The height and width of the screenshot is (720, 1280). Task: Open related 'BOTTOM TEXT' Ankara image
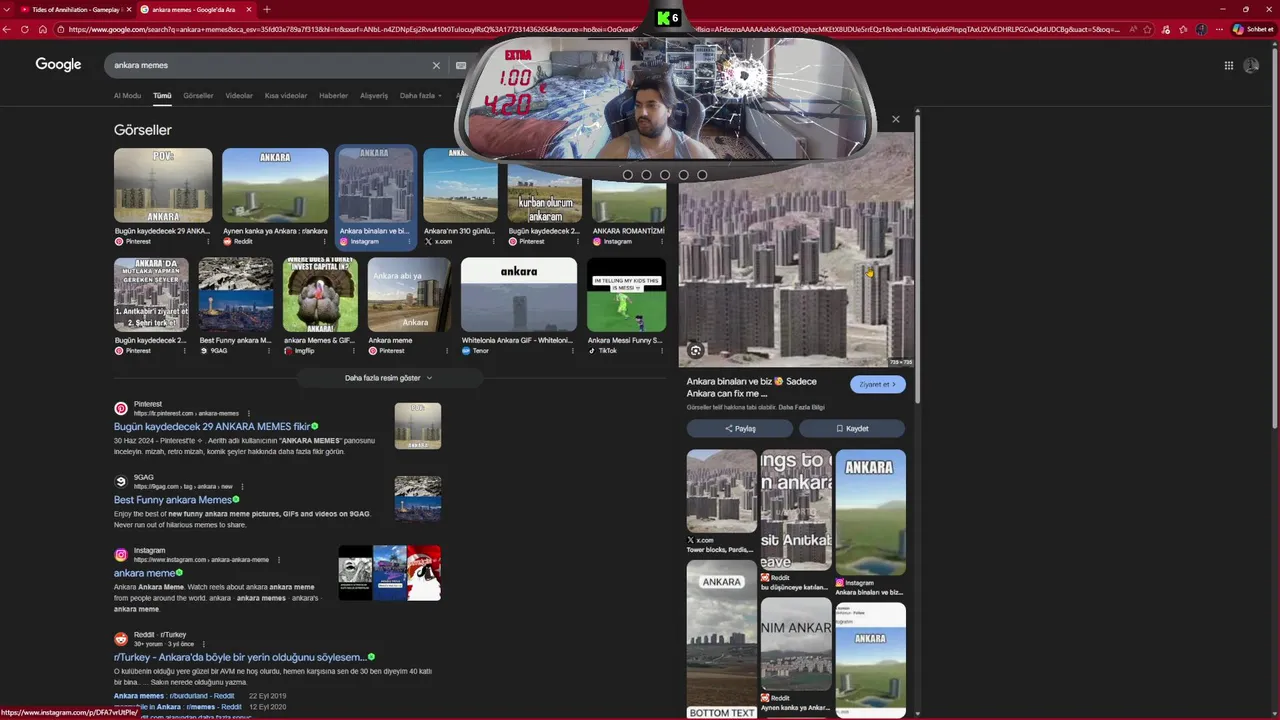[x=722, y=640]
